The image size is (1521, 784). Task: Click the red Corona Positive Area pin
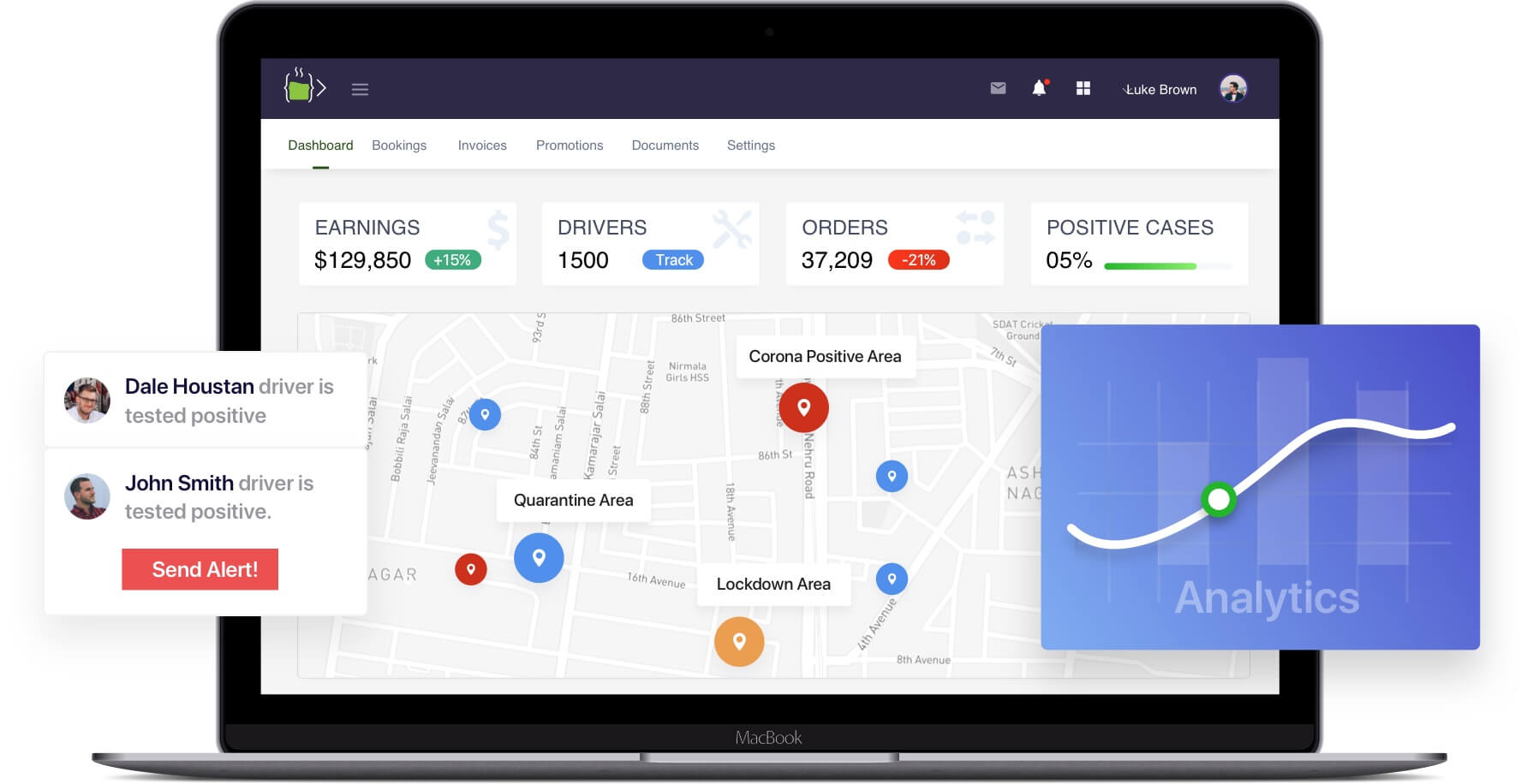[803, 407]
